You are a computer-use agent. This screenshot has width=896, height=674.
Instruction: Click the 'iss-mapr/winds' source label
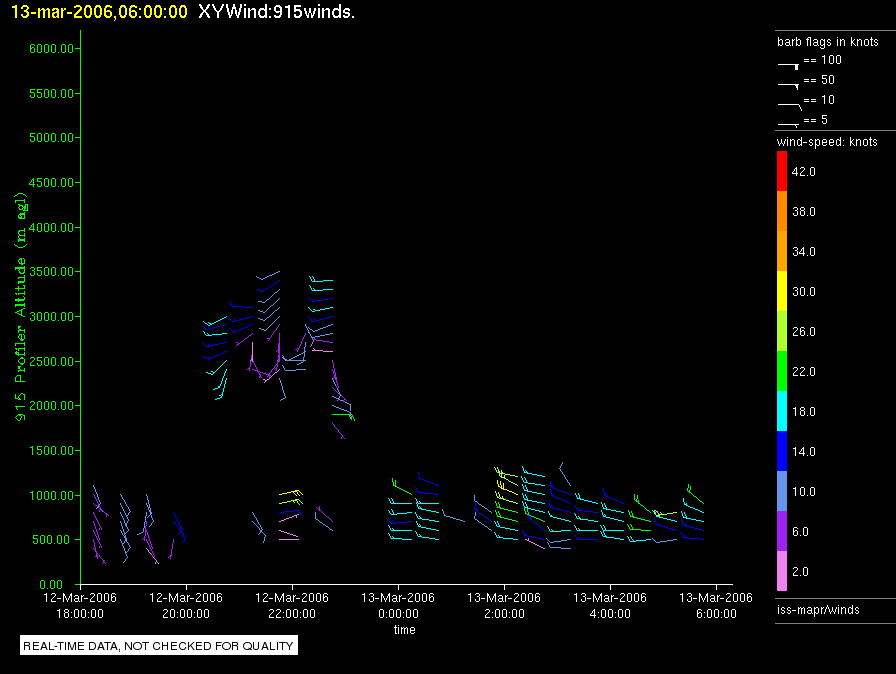coord(818,609)
